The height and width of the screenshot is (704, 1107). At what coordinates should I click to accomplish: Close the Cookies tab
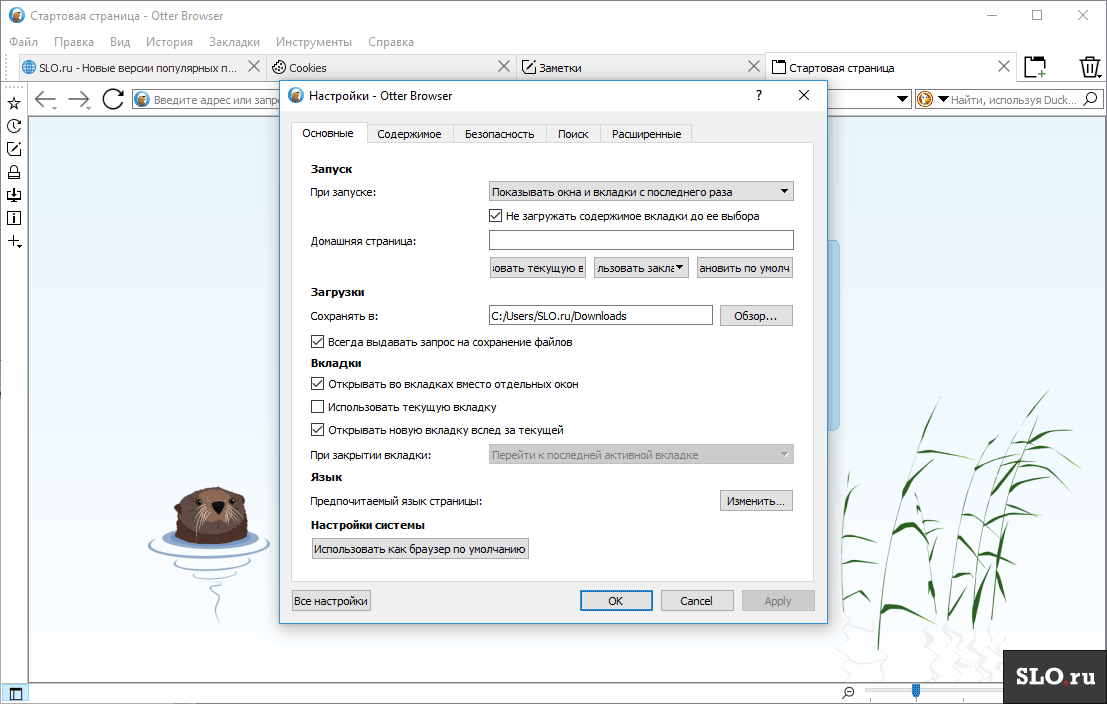click(503, 66)
